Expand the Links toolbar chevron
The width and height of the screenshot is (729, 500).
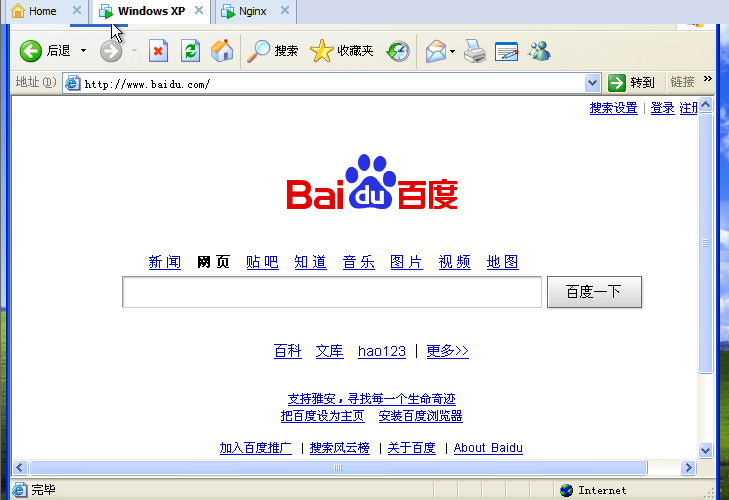[708, 79]
